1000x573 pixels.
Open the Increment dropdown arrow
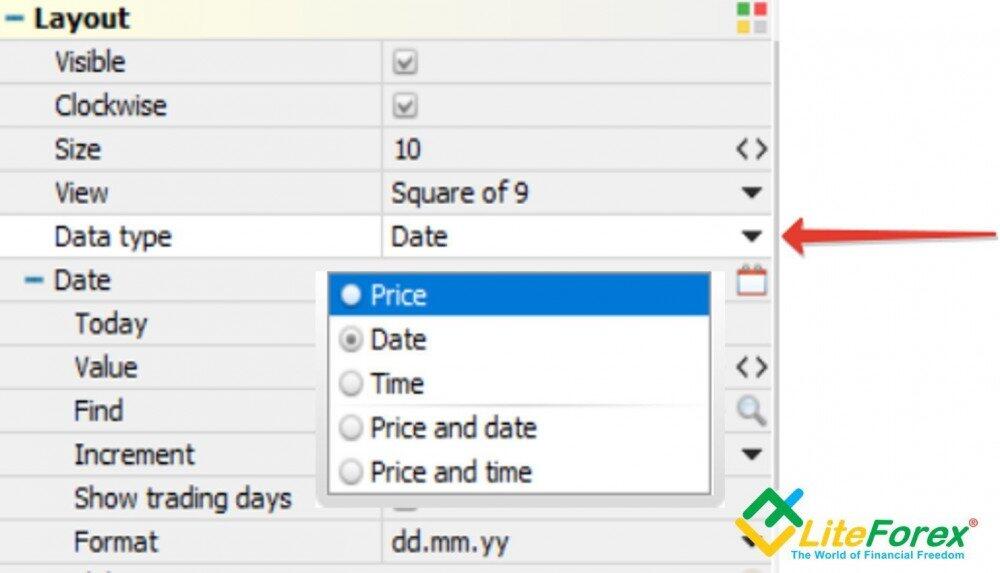751,454
